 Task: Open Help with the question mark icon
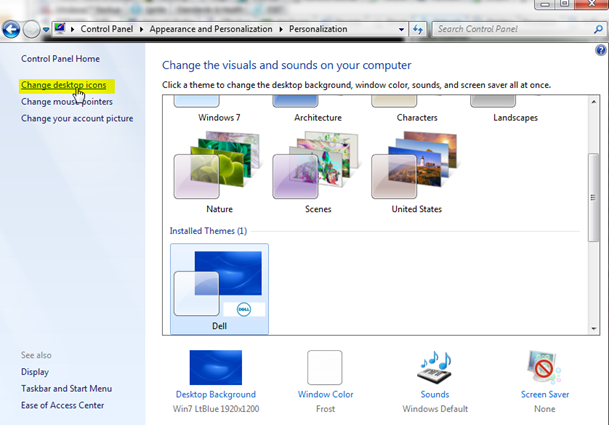(x=601, y=51)
